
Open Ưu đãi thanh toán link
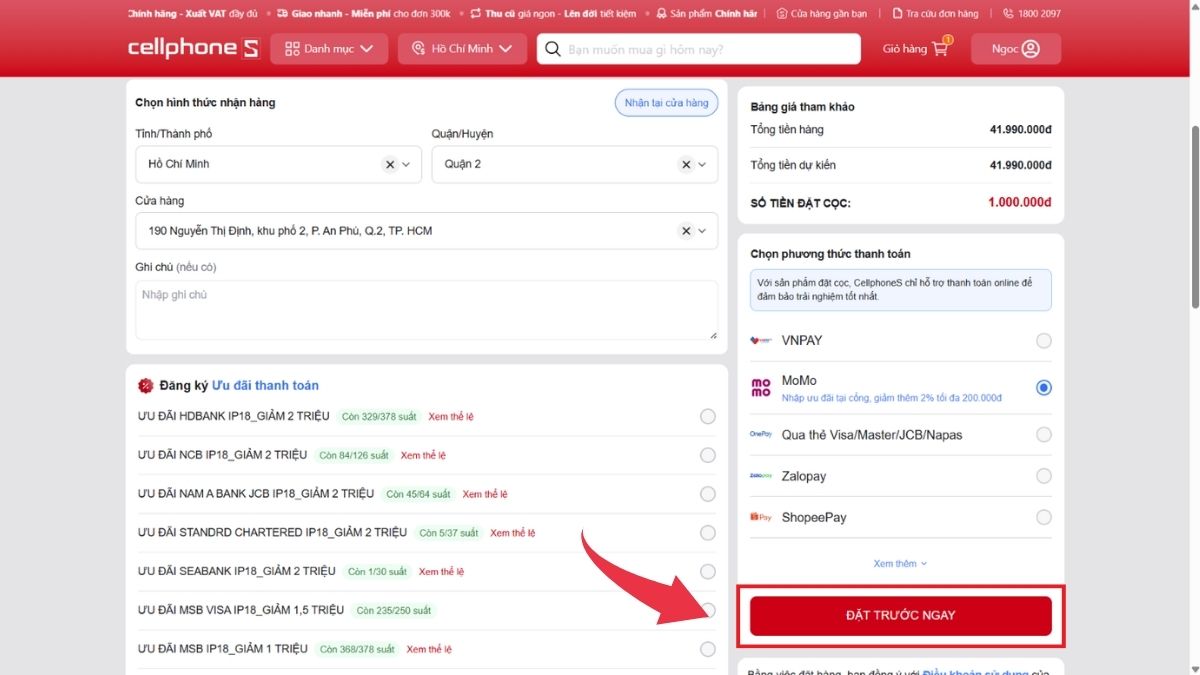pos(265,385)
